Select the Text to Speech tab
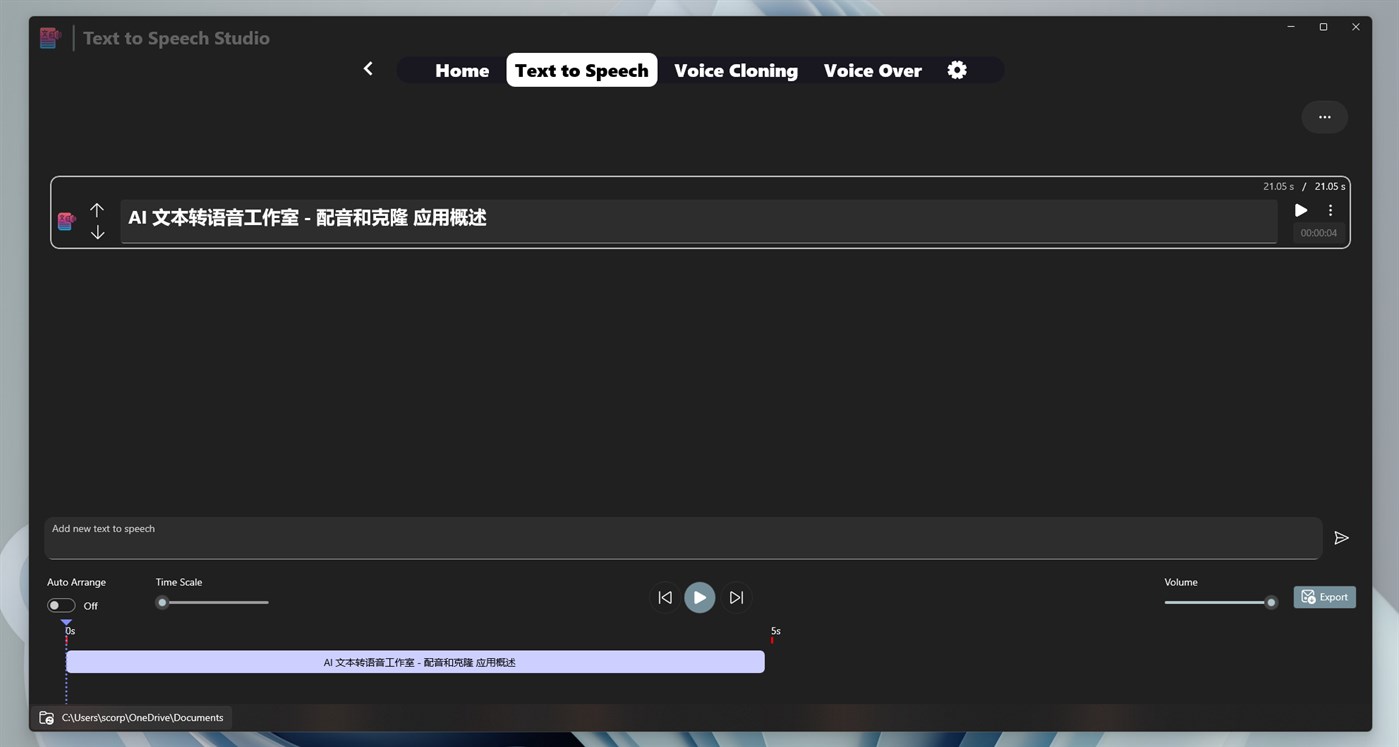The image size is (1399, 747). [x=582, y=70]
